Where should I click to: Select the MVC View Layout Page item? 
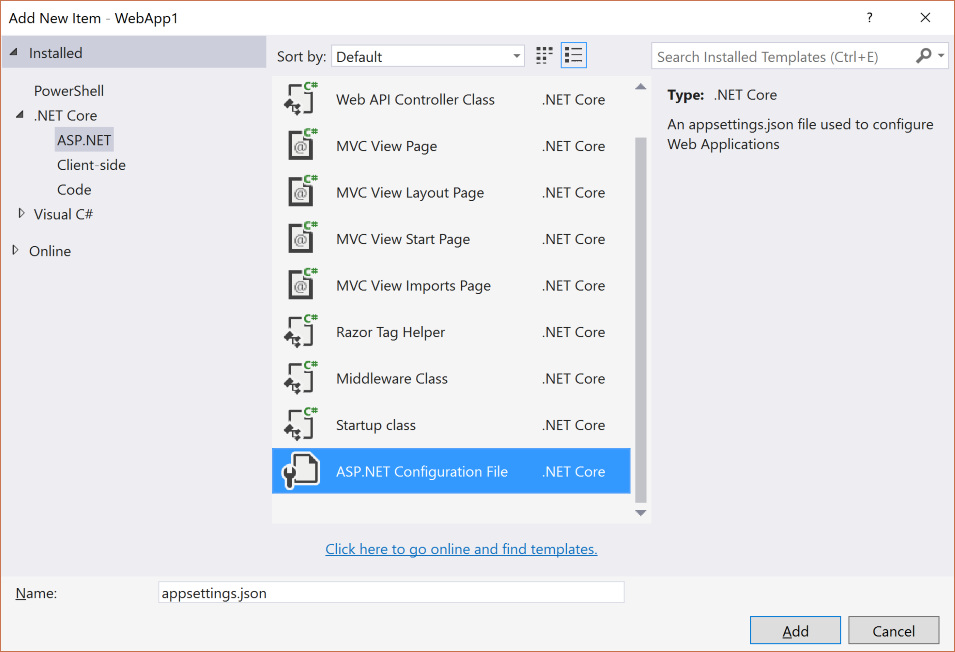pos(451,192)
